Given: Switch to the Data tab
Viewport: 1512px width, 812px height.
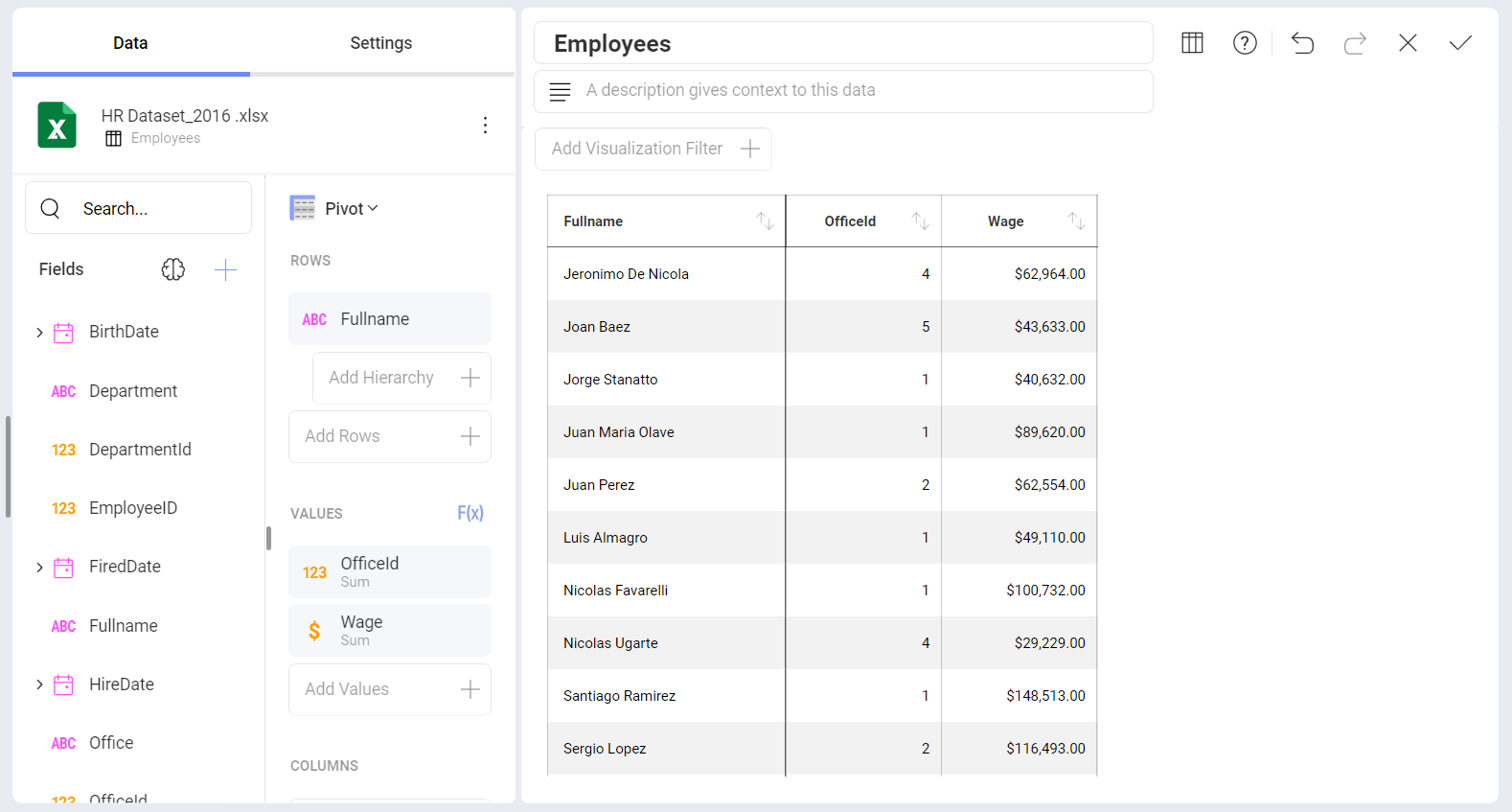Looking at the screenshot, I should click(x=130, y=43).
